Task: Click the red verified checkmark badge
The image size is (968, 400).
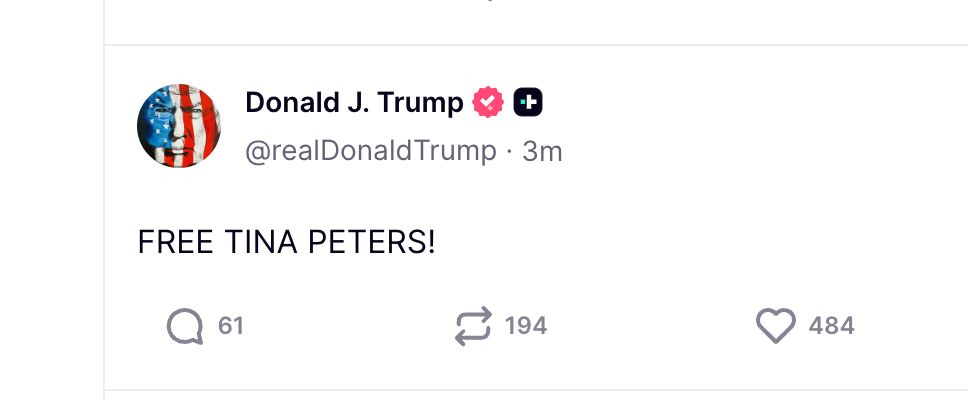Action: tap(488, 103)
